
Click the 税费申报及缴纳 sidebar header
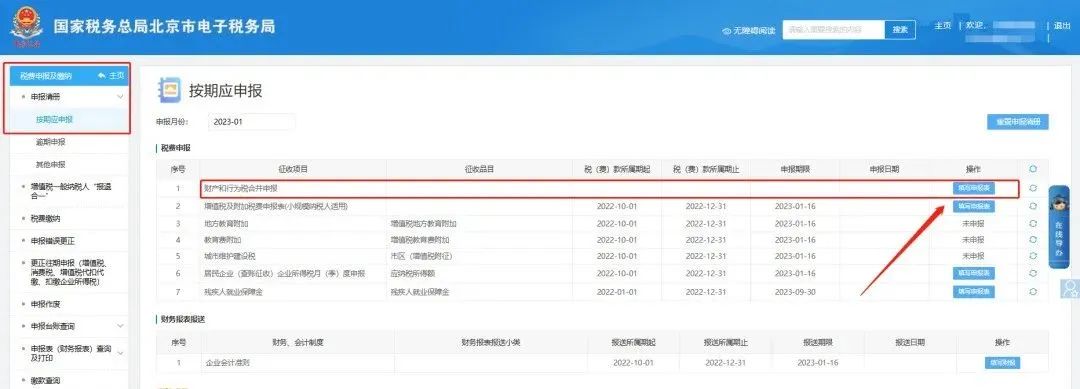[x=45, y=76]
